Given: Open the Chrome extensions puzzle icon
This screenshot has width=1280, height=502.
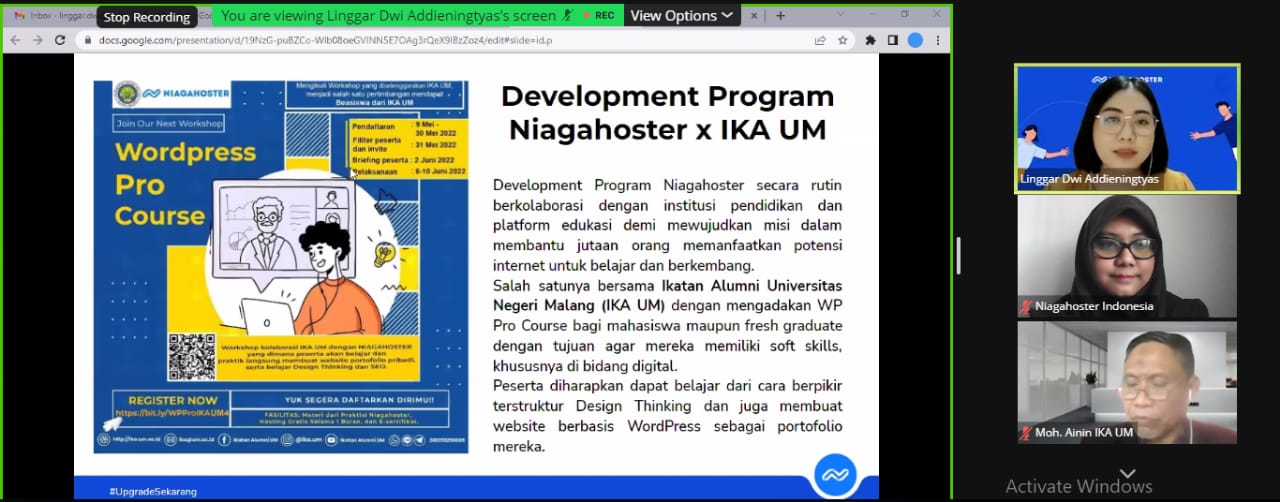Looking at the screenshot, I should (870, 40).
